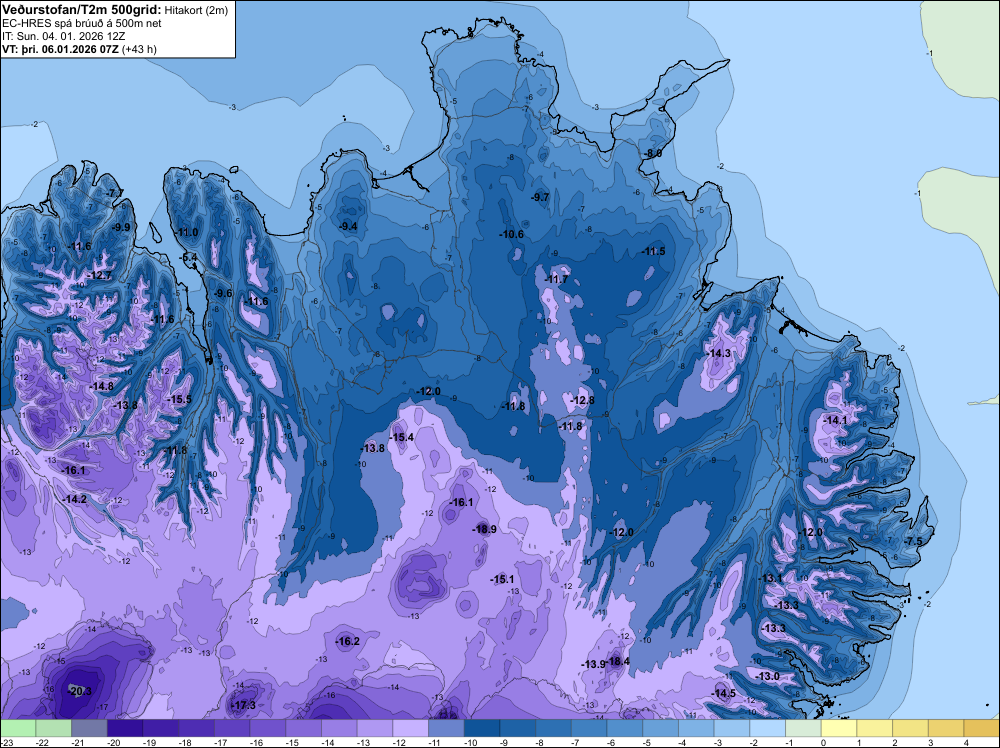1000x748 pixels.
Task: Click the legend swatch labeled -12
Action: [411, 728]
